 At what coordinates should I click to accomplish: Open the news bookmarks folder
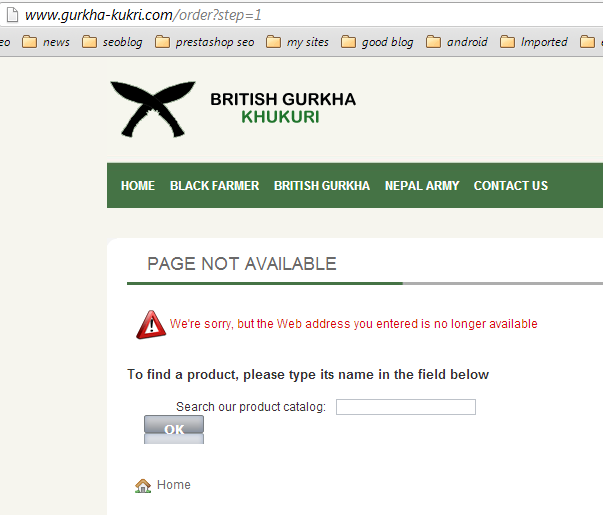[46, 42]
